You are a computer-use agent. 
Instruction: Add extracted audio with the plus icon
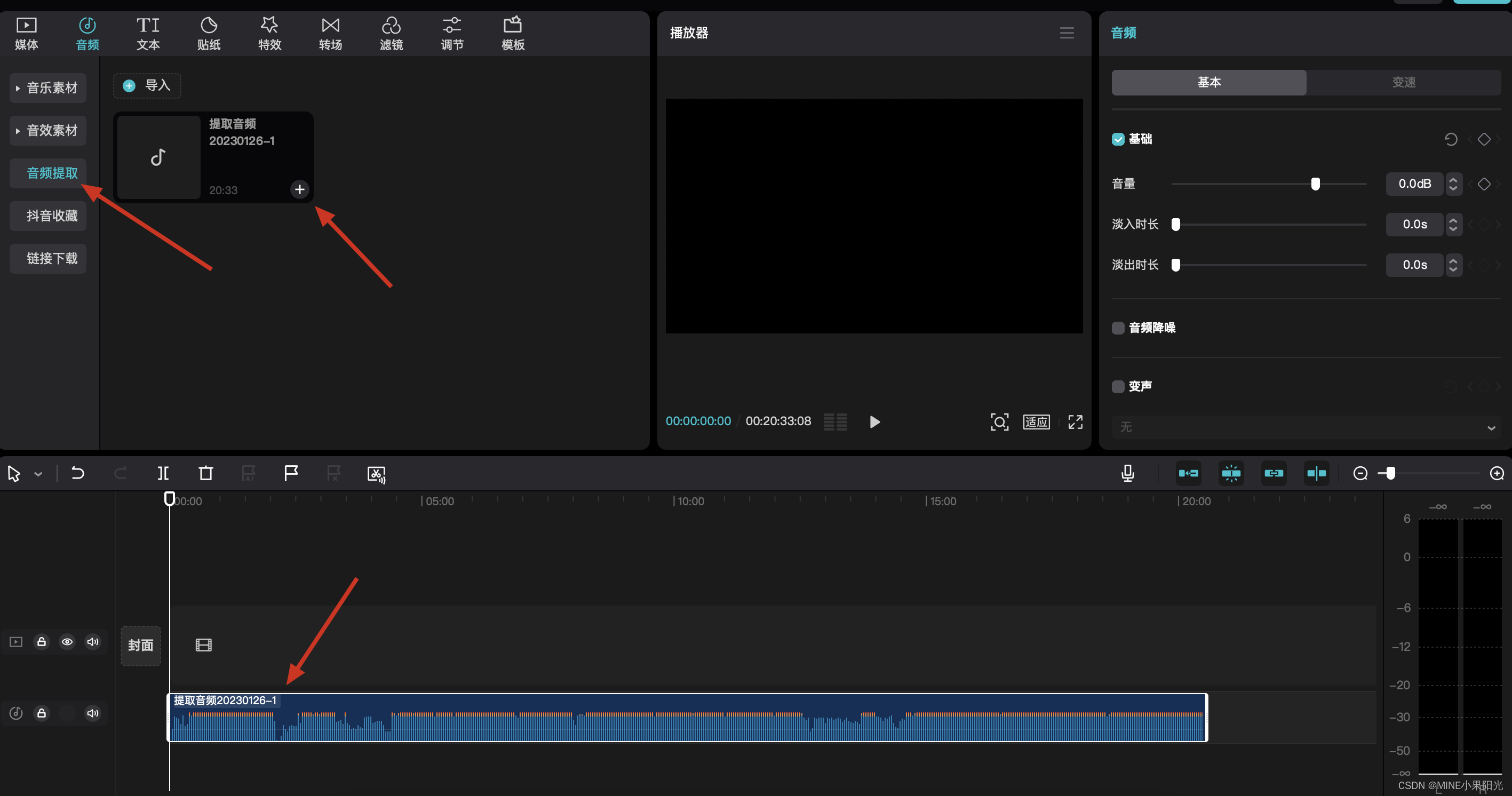[299, 189]
